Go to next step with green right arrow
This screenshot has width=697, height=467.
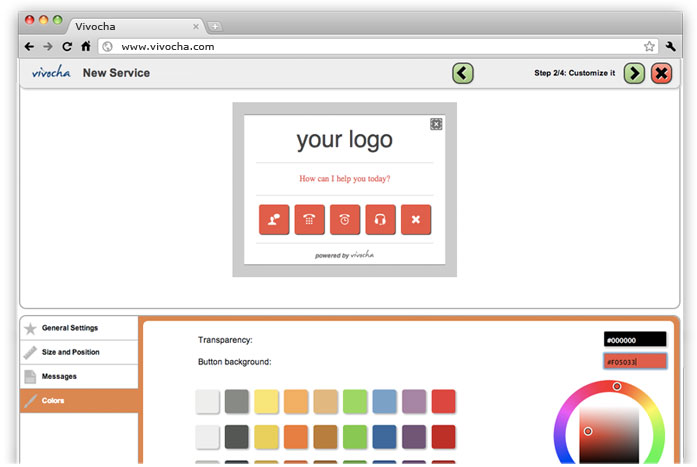(634, 73)
